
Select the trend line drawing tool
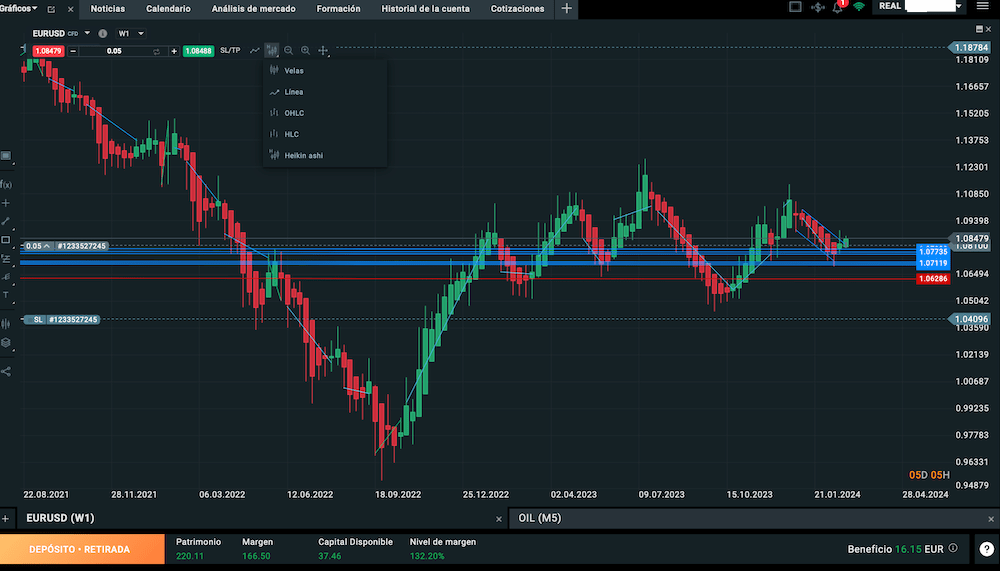pyautogui.click(x=6, y=221)
